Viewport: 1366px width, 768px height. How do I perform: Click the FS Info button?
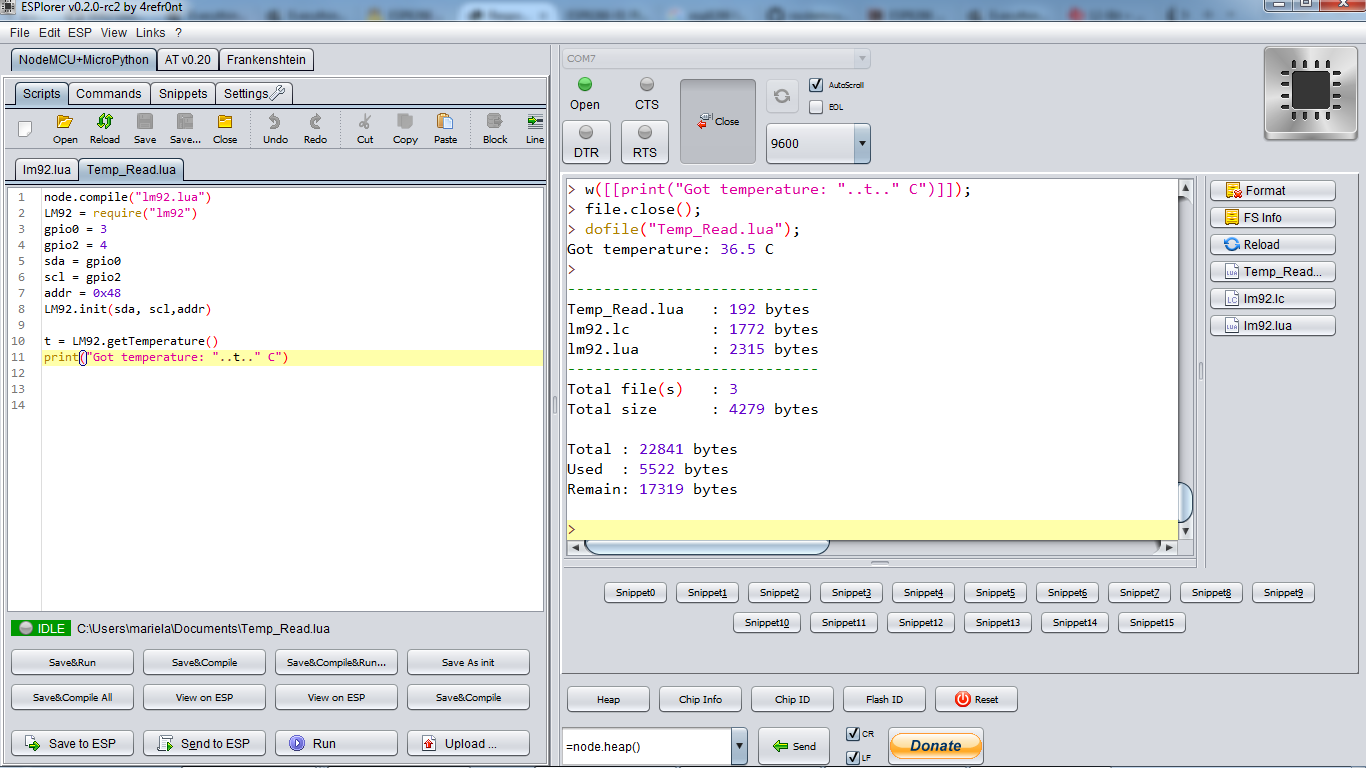tap(1273, 218)
